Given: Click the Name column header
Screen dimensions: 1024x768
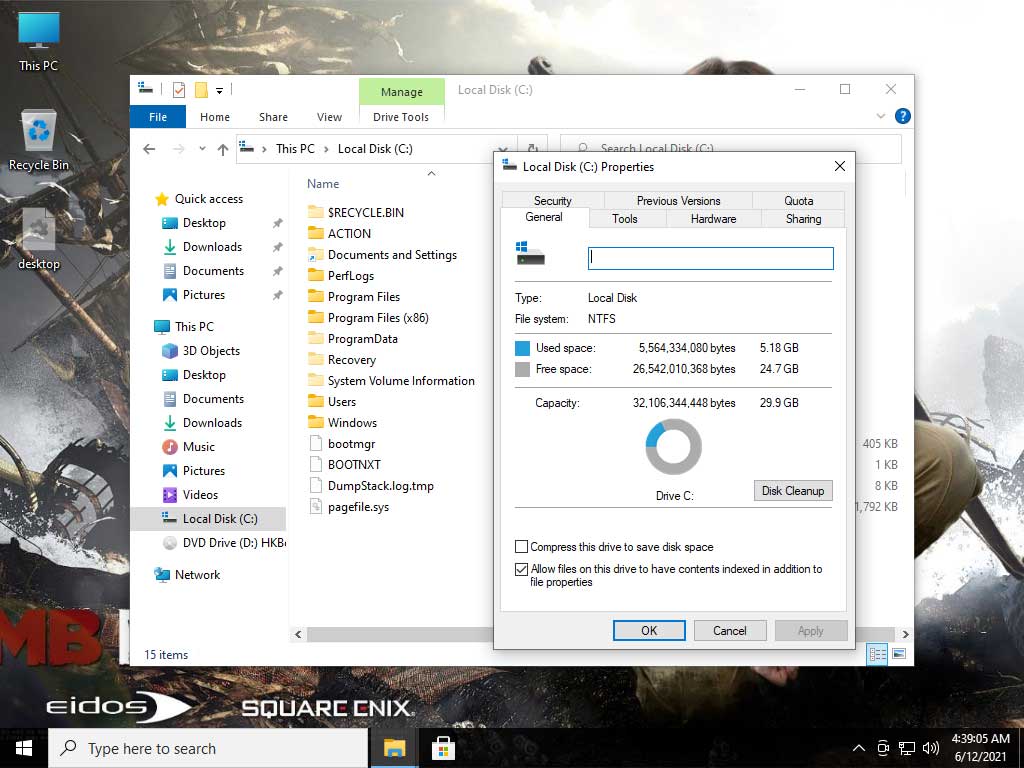Looking at the screenshot, I should coord(323,184).
